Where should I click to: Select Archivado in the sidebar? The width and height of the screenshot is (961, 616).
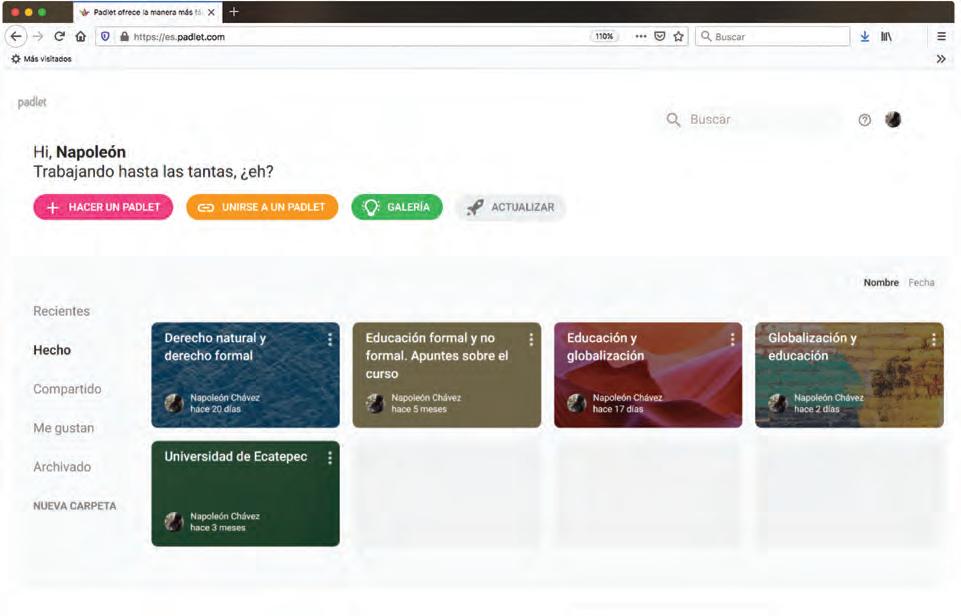pos(62,467)
